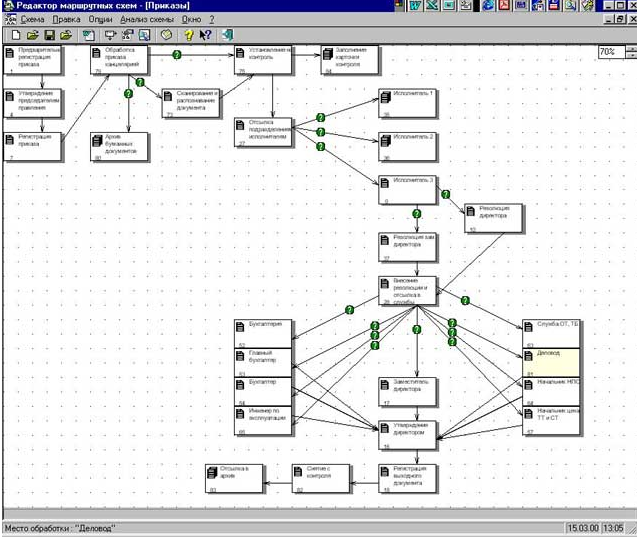Viewport: 637px width, 538px height.
Task: Decrease zoom with the down stepper arrow
Action: point(632,55)
